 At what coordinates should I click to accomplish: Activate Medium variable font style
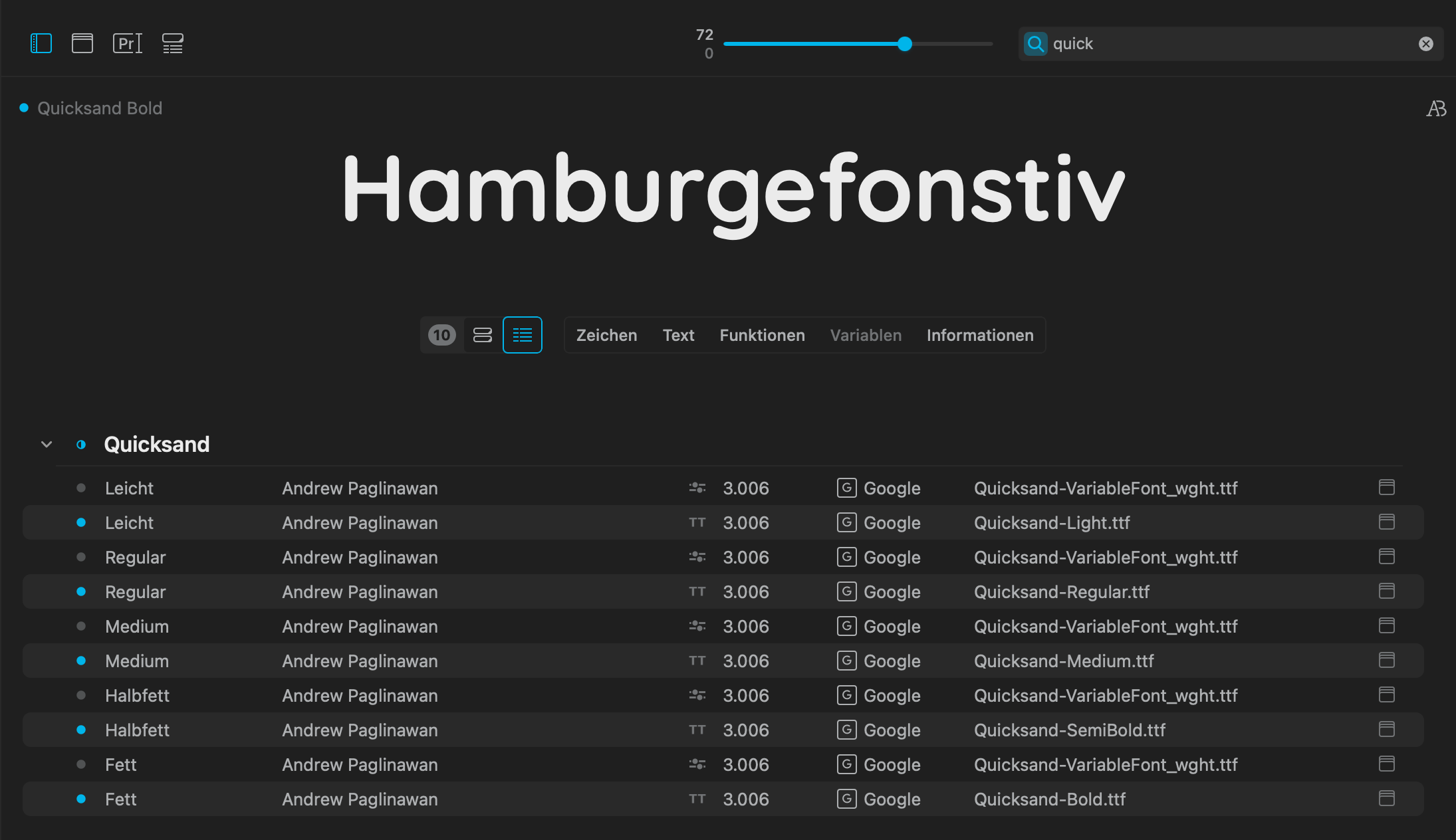point(81,626)
